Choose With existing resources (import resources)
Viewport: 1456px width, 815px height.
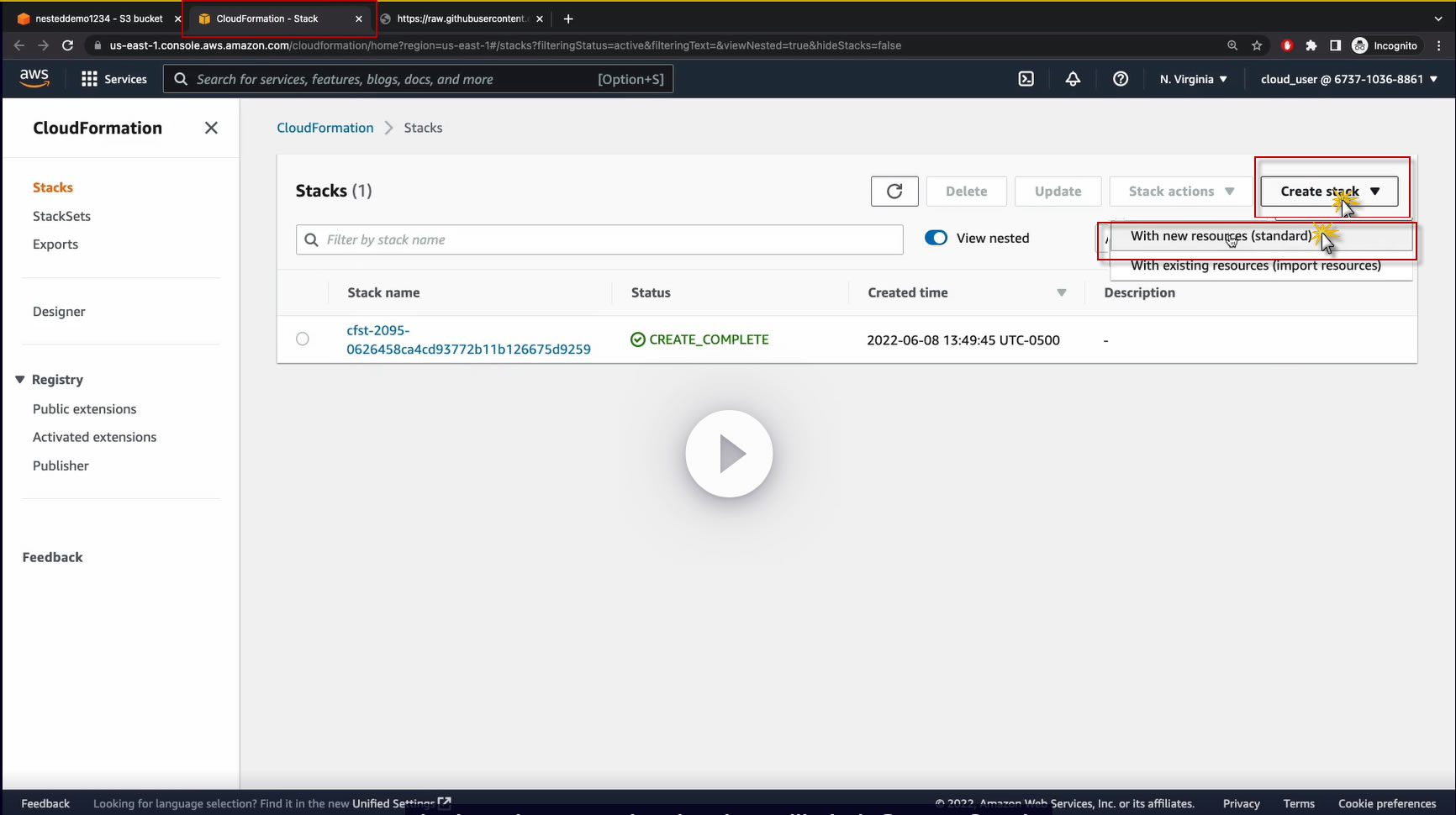point(1261,266)
